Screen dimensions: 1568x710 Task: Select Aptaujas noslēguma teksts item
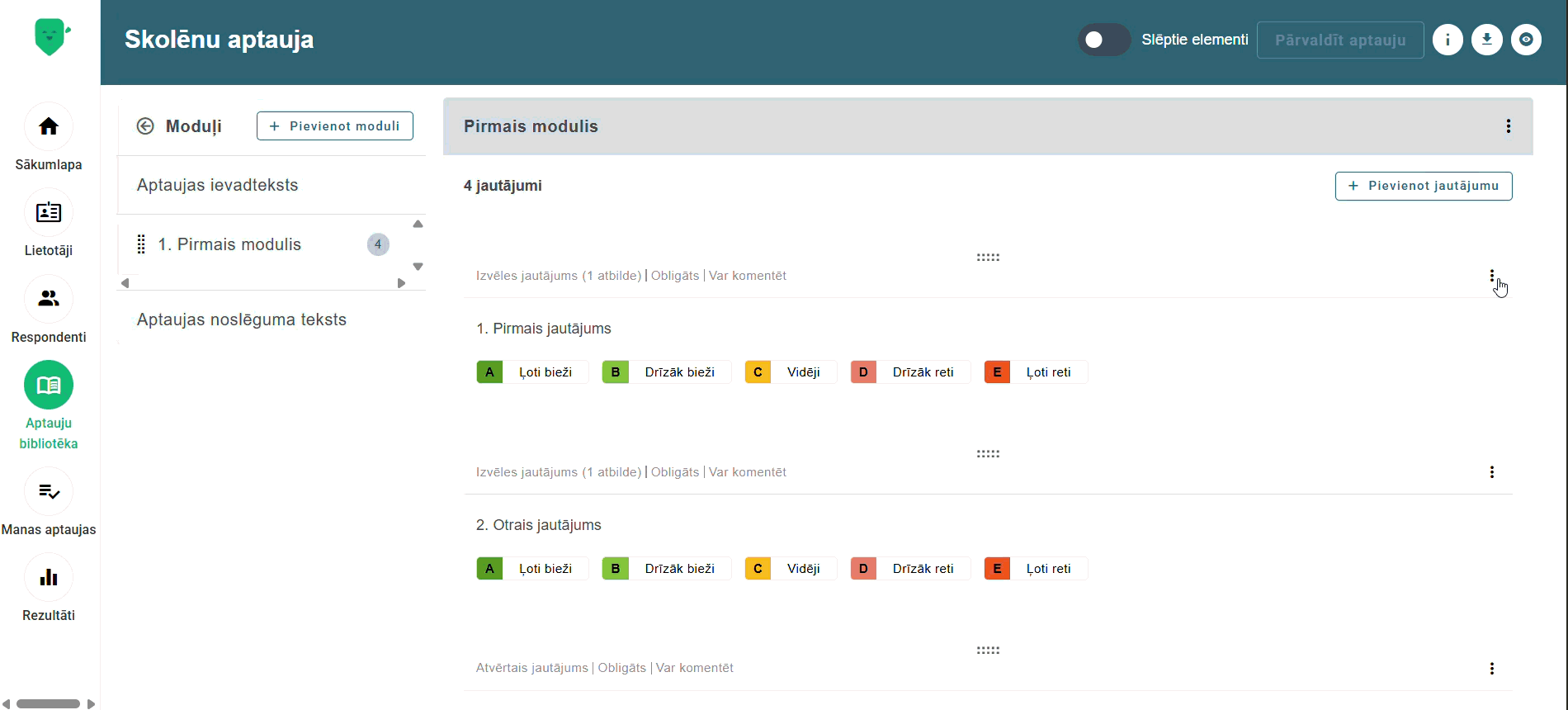242,319
